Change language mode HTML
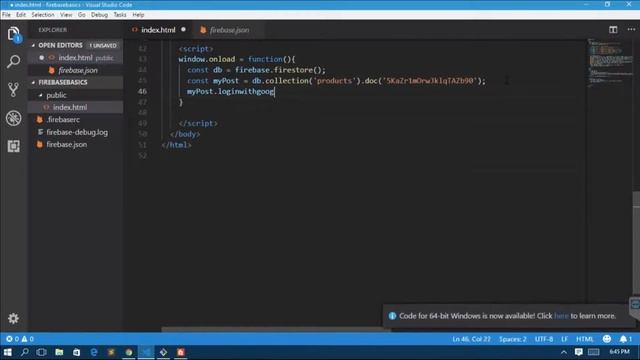 (x=584, y=339)
